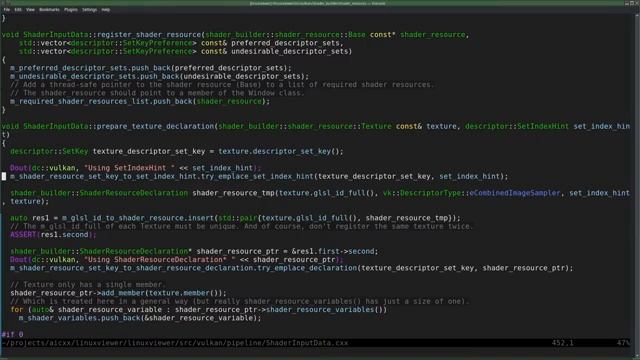Click the 'for (auto& shader_resource_variable' loop
This screenshot has width=640, height=360.
(198, 310)
